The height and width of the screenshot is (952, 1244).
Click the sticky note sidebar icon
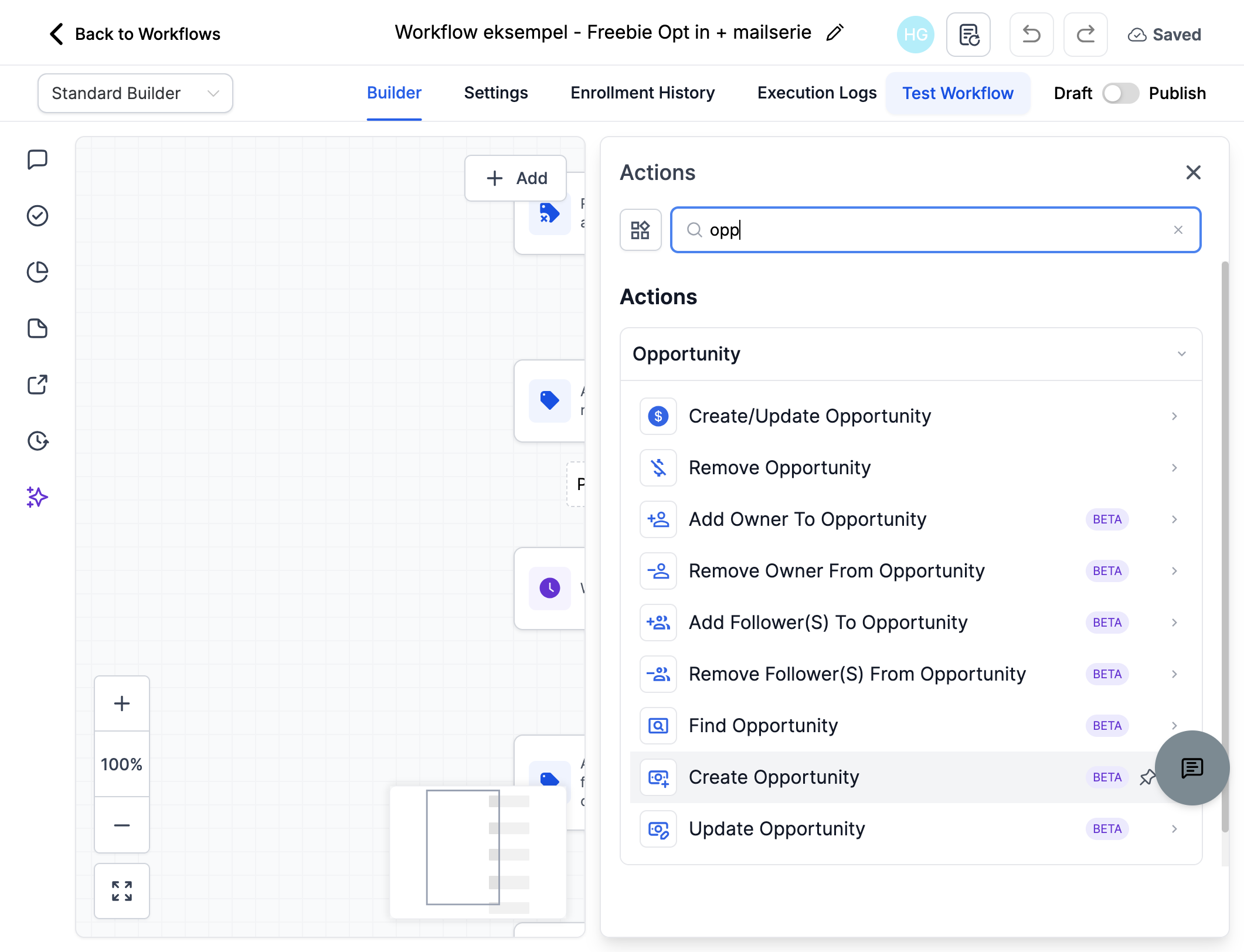point(38,328)
